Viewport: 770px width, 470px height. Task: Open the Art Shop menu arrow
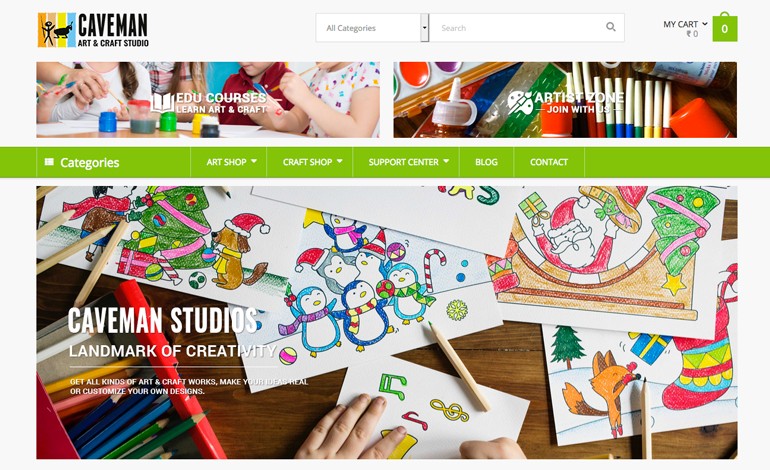tap(254, 161)
